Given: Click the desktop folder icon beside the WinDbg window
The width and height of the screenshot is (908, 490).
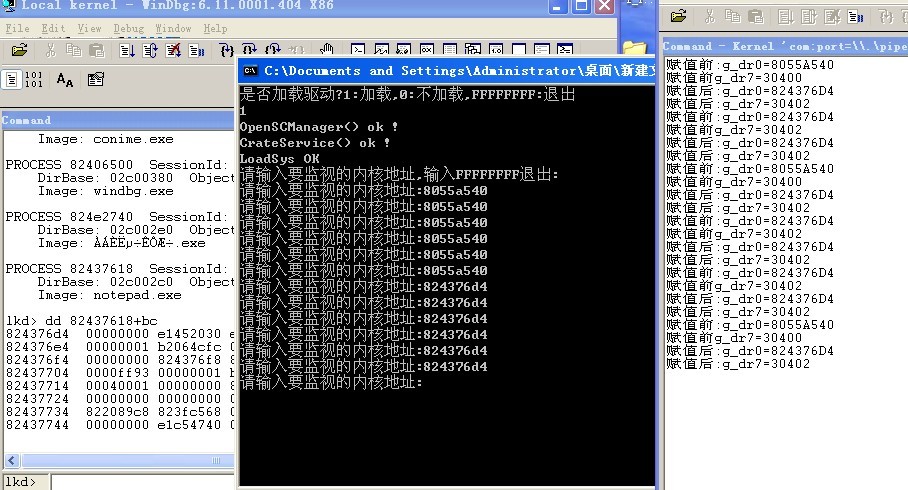Looking at the screenshot, I should pos(635,49).
